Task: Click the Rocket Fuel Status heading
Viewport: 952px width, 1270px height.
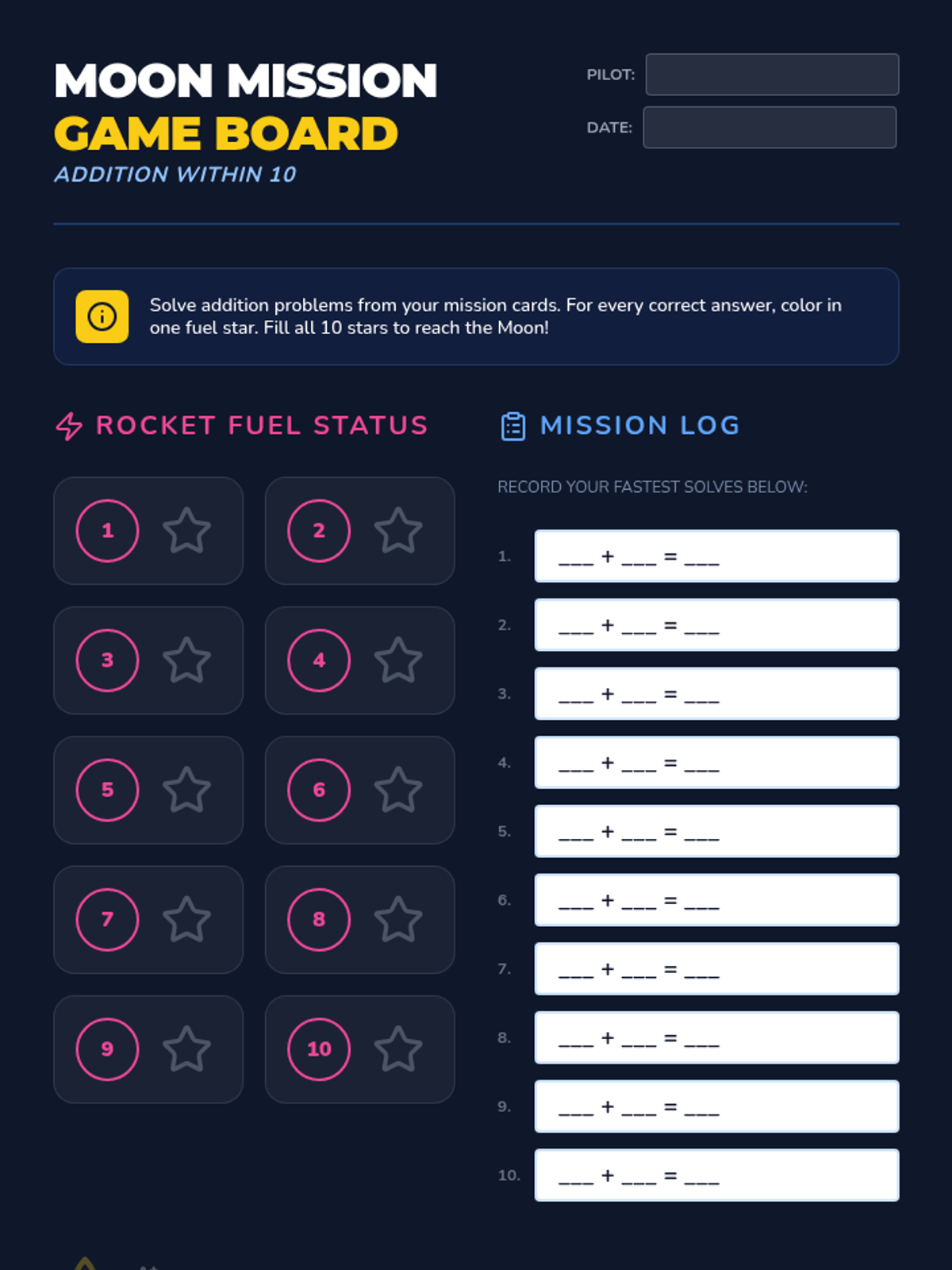Action: [x=262, y=425]
